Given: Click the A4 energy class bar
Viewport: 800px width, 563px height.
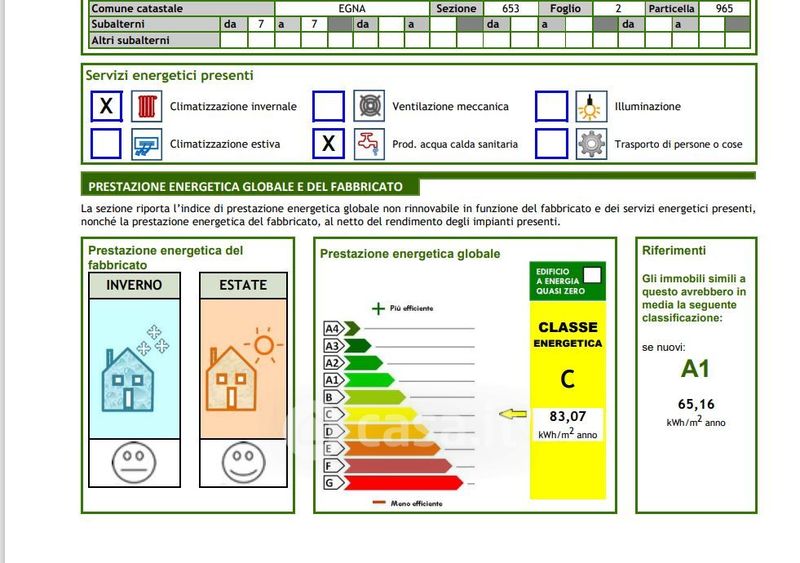Looking at the screenshot, I should click(352, 328).
